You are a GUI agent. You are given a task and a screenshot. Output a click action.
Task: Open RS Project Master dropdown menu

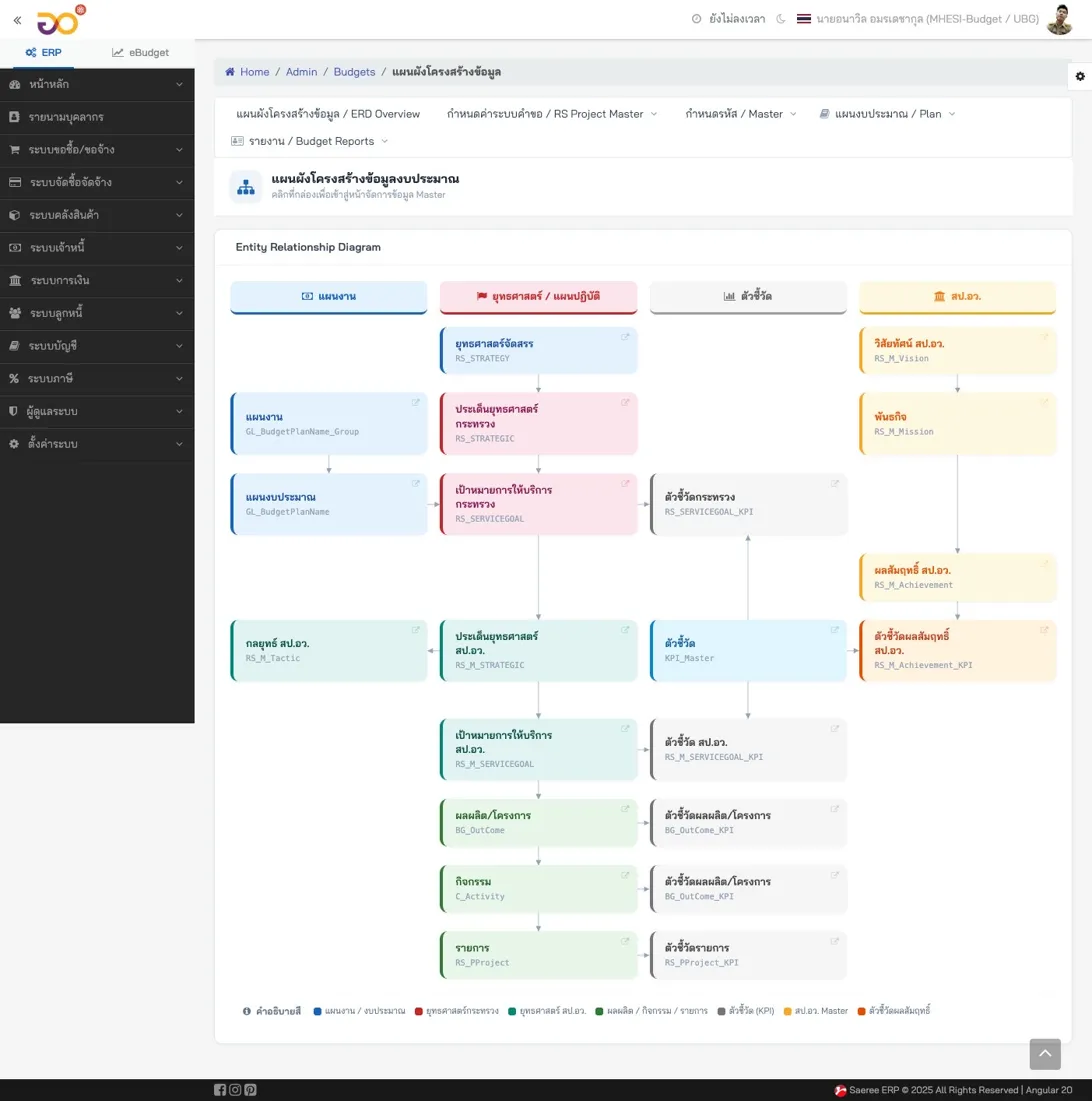click(552, 114)
